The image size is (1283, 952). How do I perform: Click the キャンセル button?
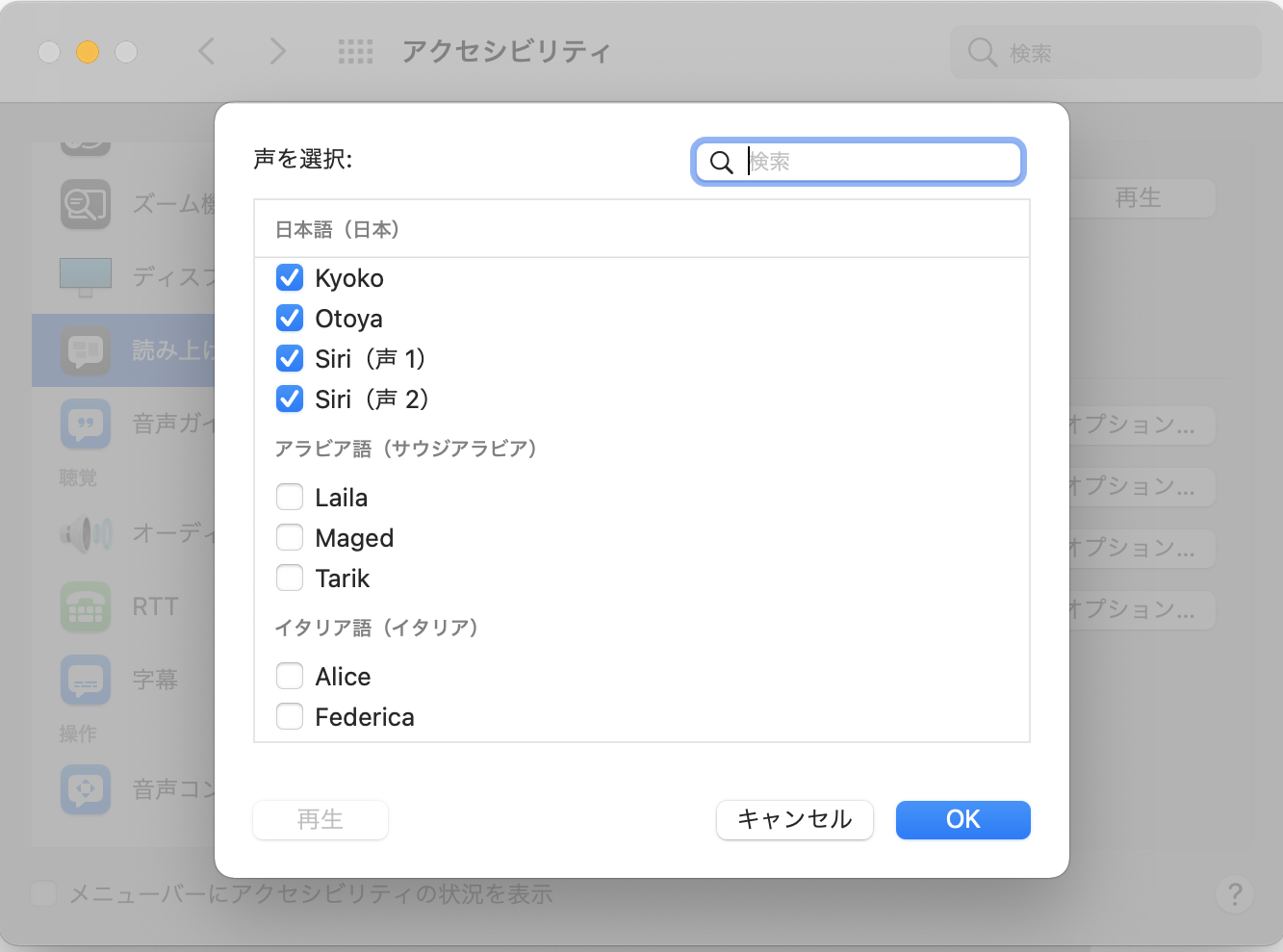794,820
